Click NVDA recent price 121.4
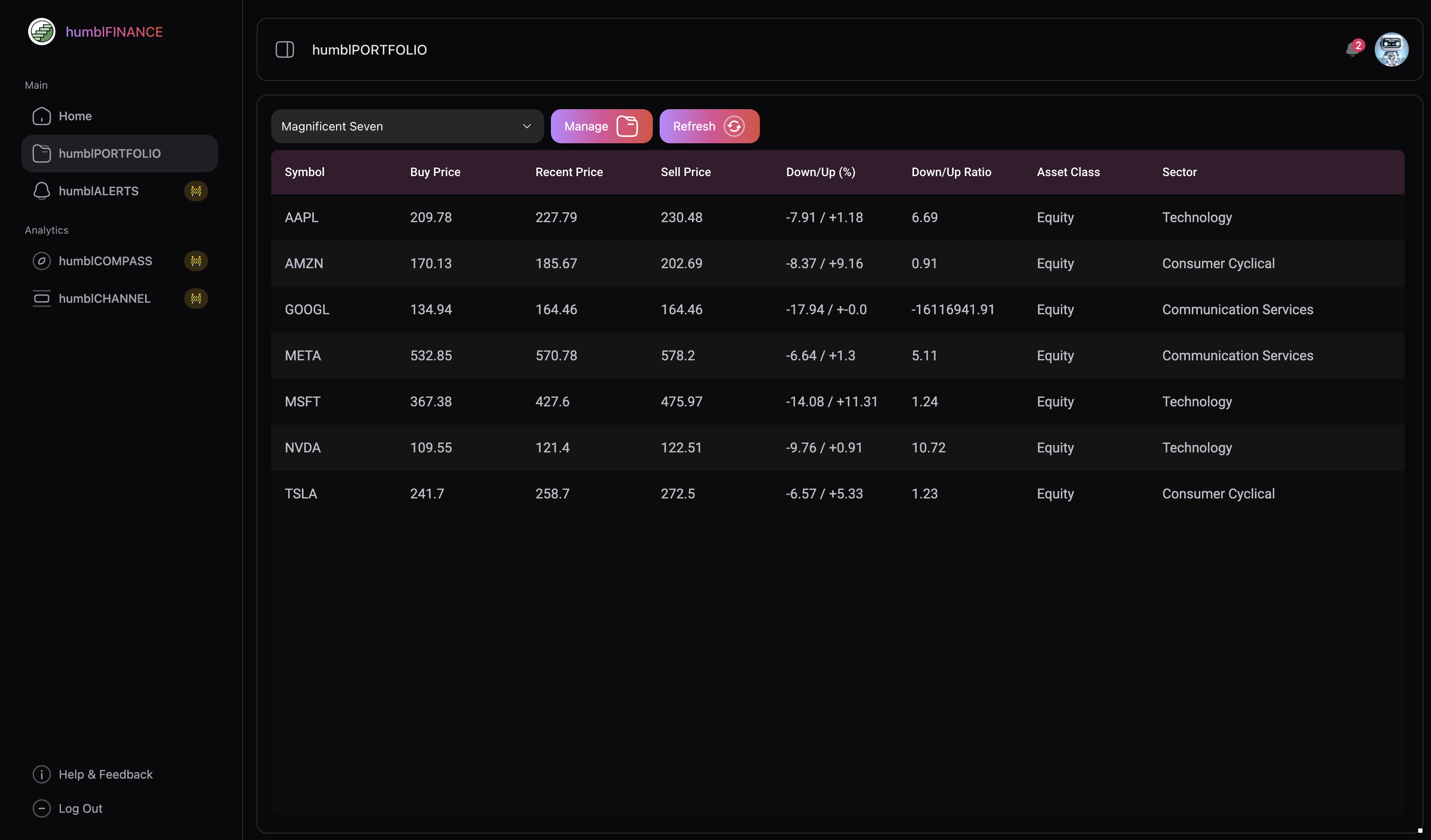The height and width of the screenshot is (840, 1431). pyautogui.click(x=552, y=448)
